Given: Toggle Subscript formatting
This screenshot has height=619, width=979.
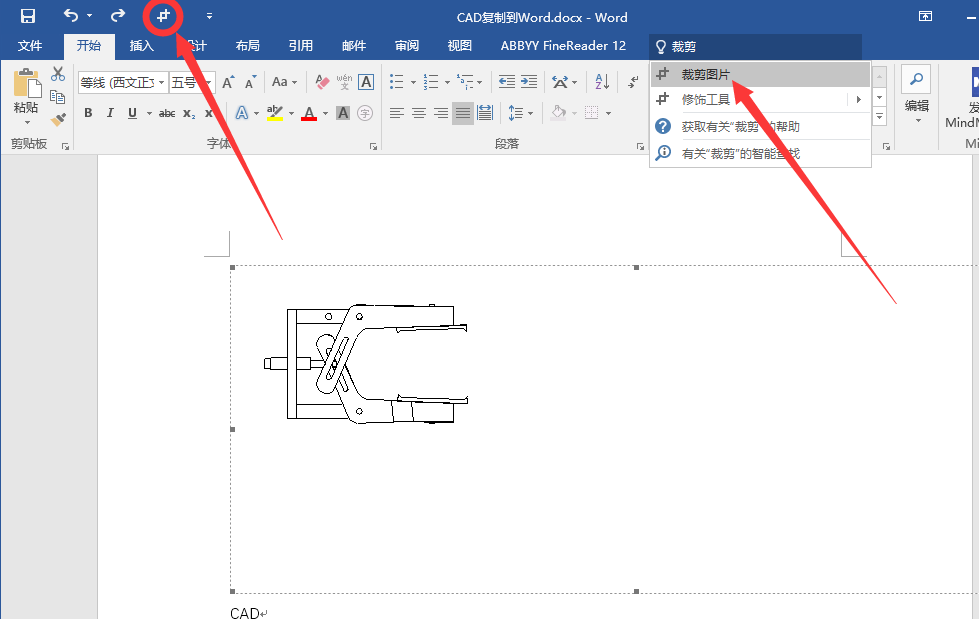Looking at the screenshot, I should pyautogui.click(x=189, y=113).
